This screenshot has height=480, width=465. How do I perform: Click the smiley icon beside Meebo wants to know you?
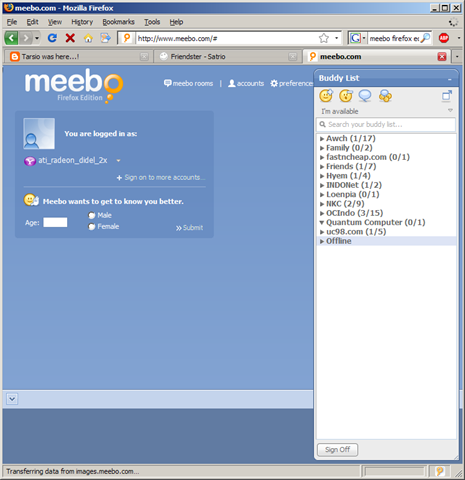coord(31,200)
